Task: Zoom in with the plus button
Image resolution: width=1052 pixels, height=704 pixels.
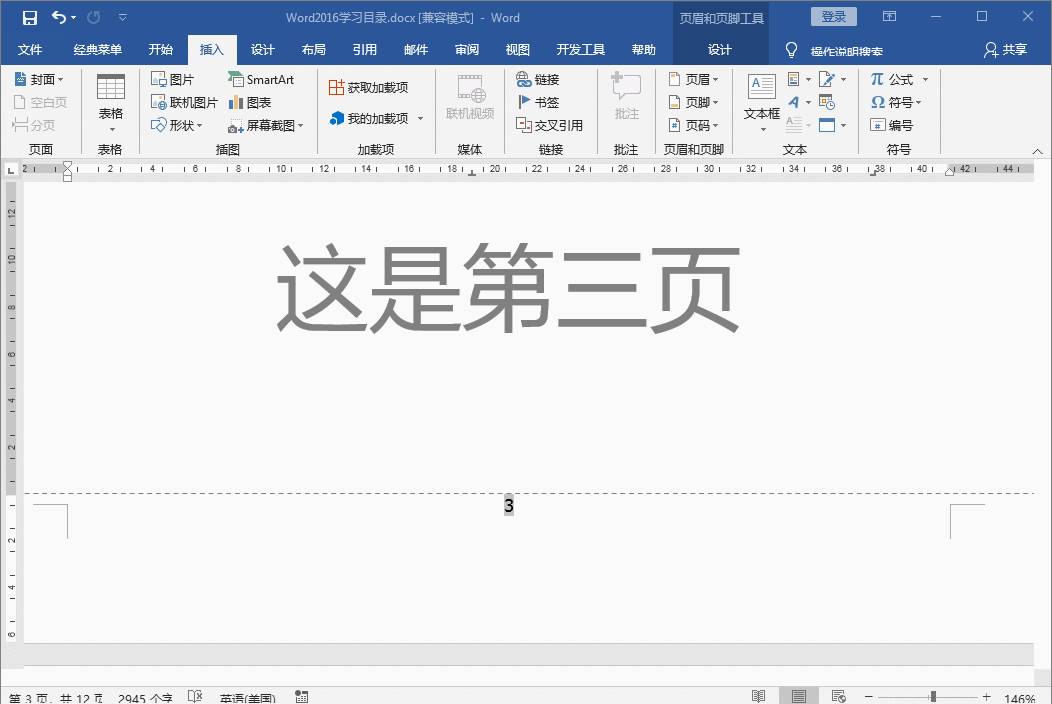Action: click(986, 697)
